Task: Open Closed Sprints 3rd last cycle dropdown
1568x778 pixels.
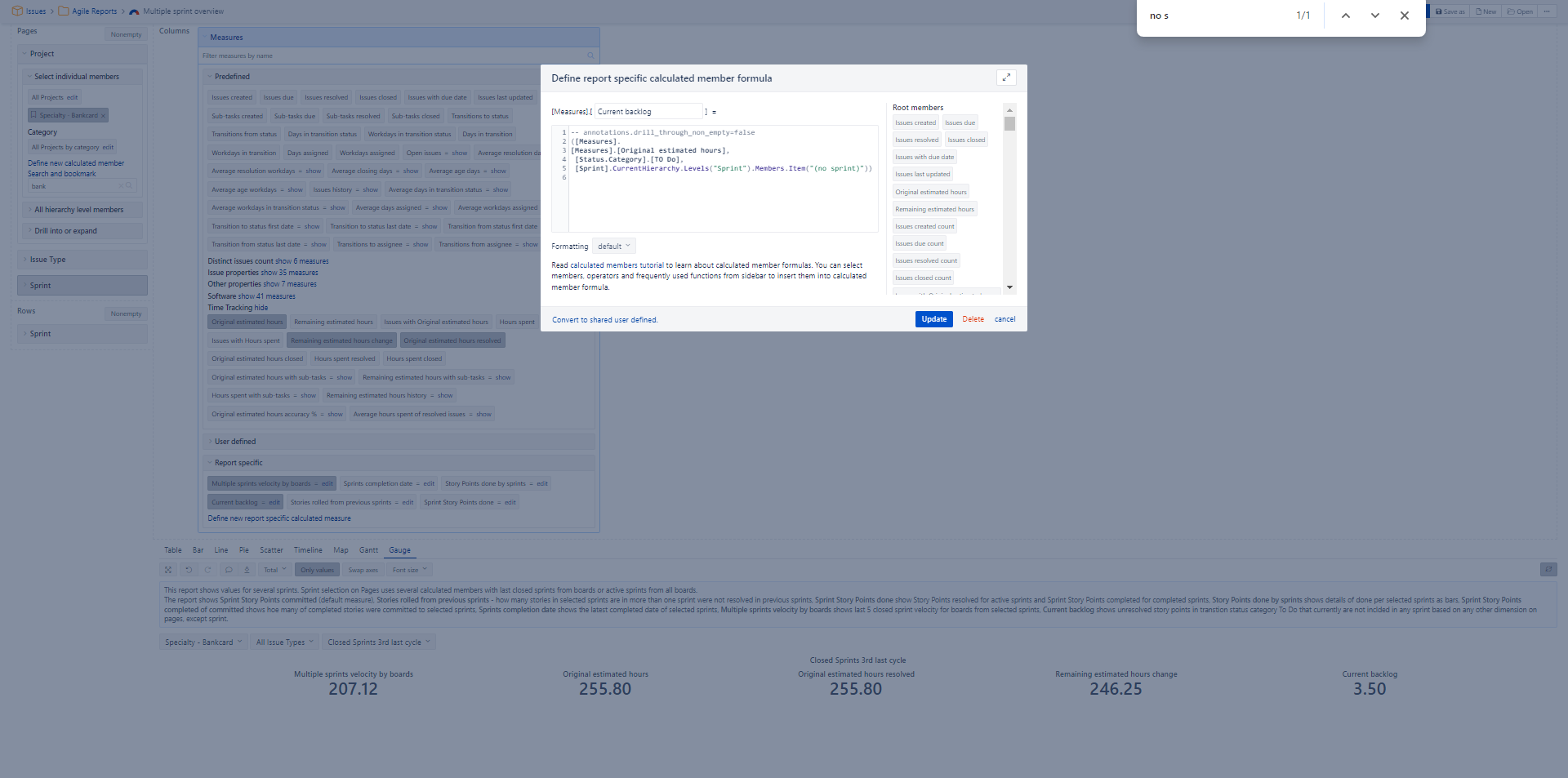Action: pyautogui.click(x=379, y=642)
